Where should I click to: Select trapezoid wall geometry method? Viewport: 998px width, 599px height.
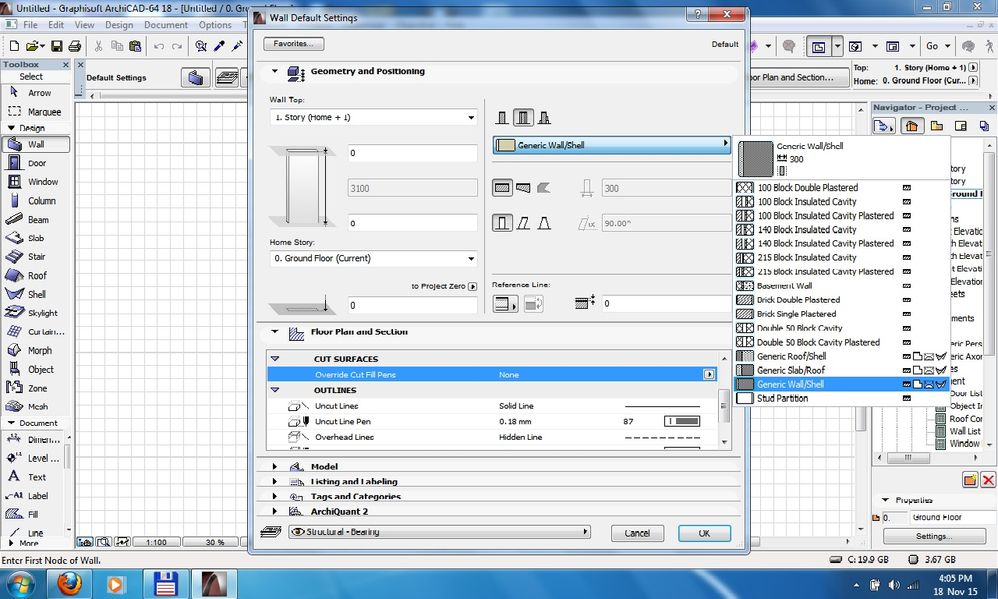point(523,188)
